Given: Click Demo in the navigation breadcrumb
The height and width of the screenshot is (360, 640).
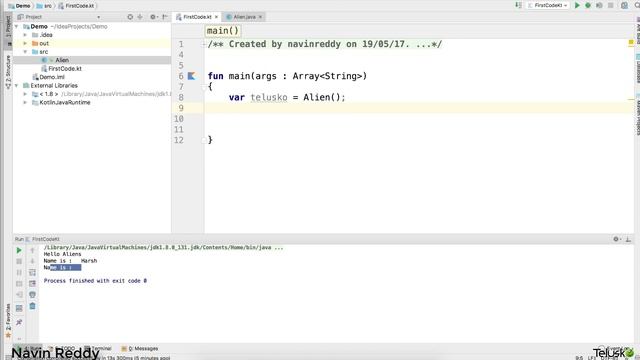Looking at the screenshot, I should coord(19,6).
